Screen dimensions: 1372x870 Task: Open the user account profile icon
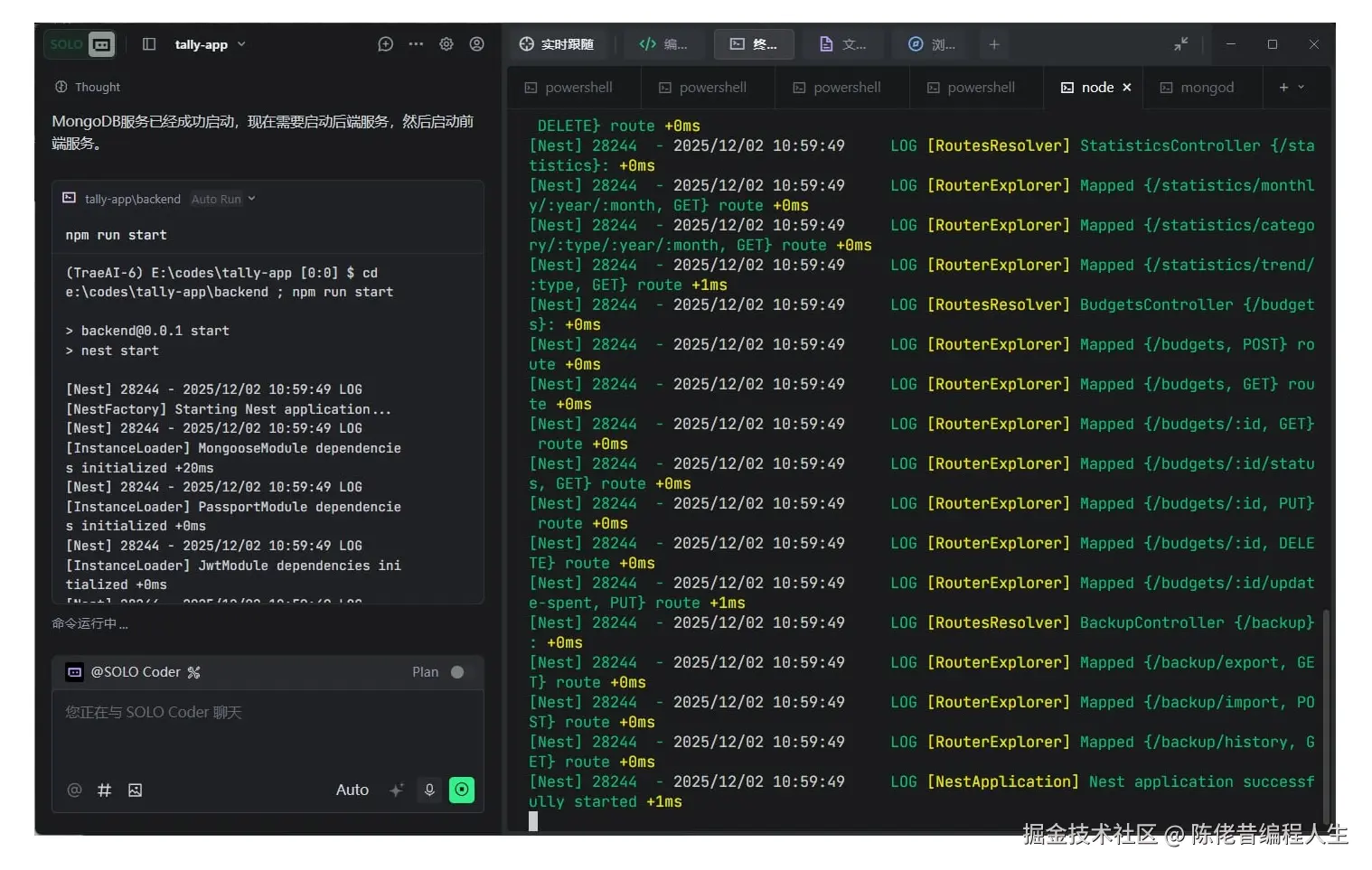(477, 44)
